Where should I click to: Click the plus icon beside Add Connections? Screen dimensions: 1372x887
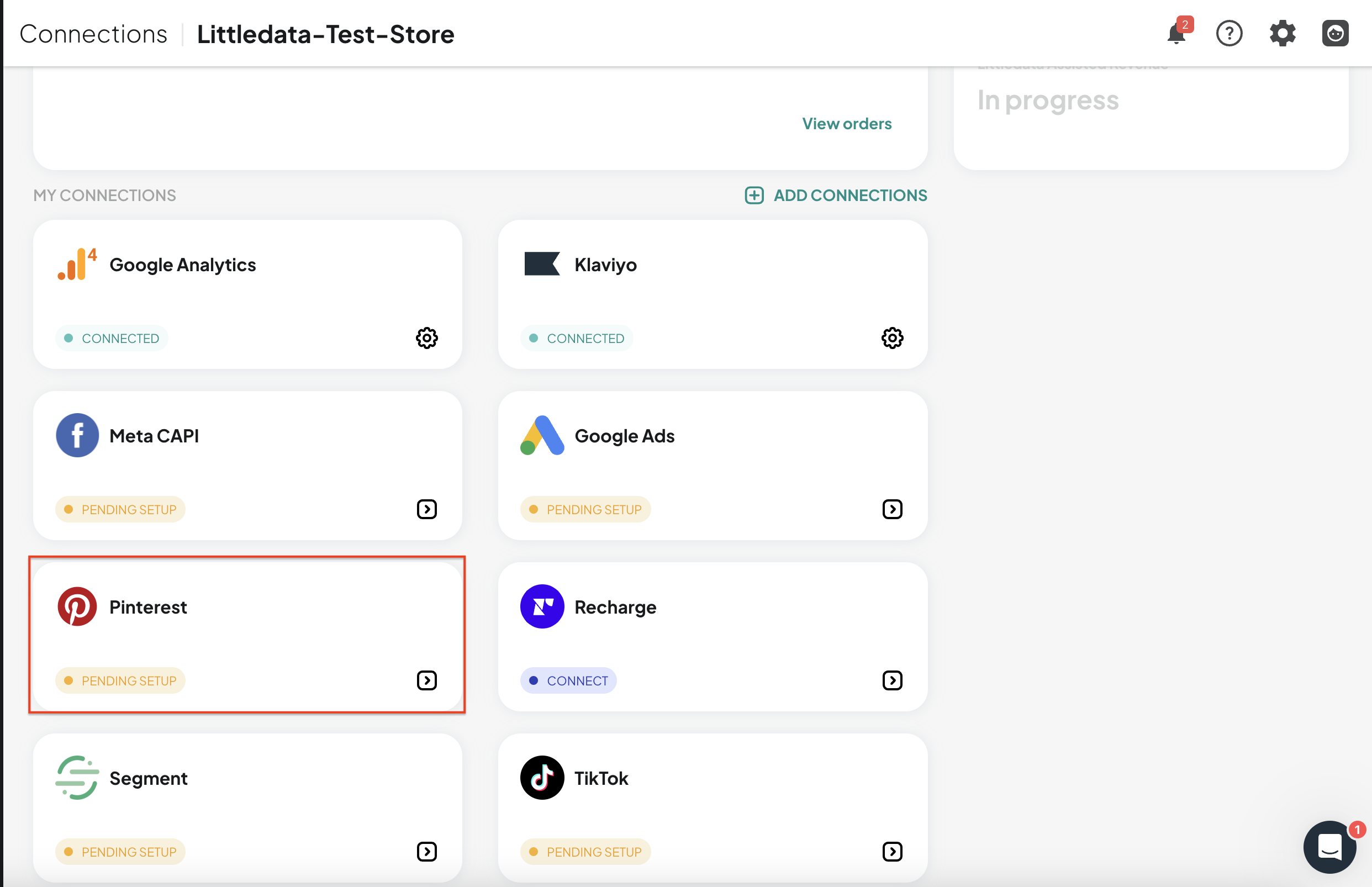(x=754, y=196)
